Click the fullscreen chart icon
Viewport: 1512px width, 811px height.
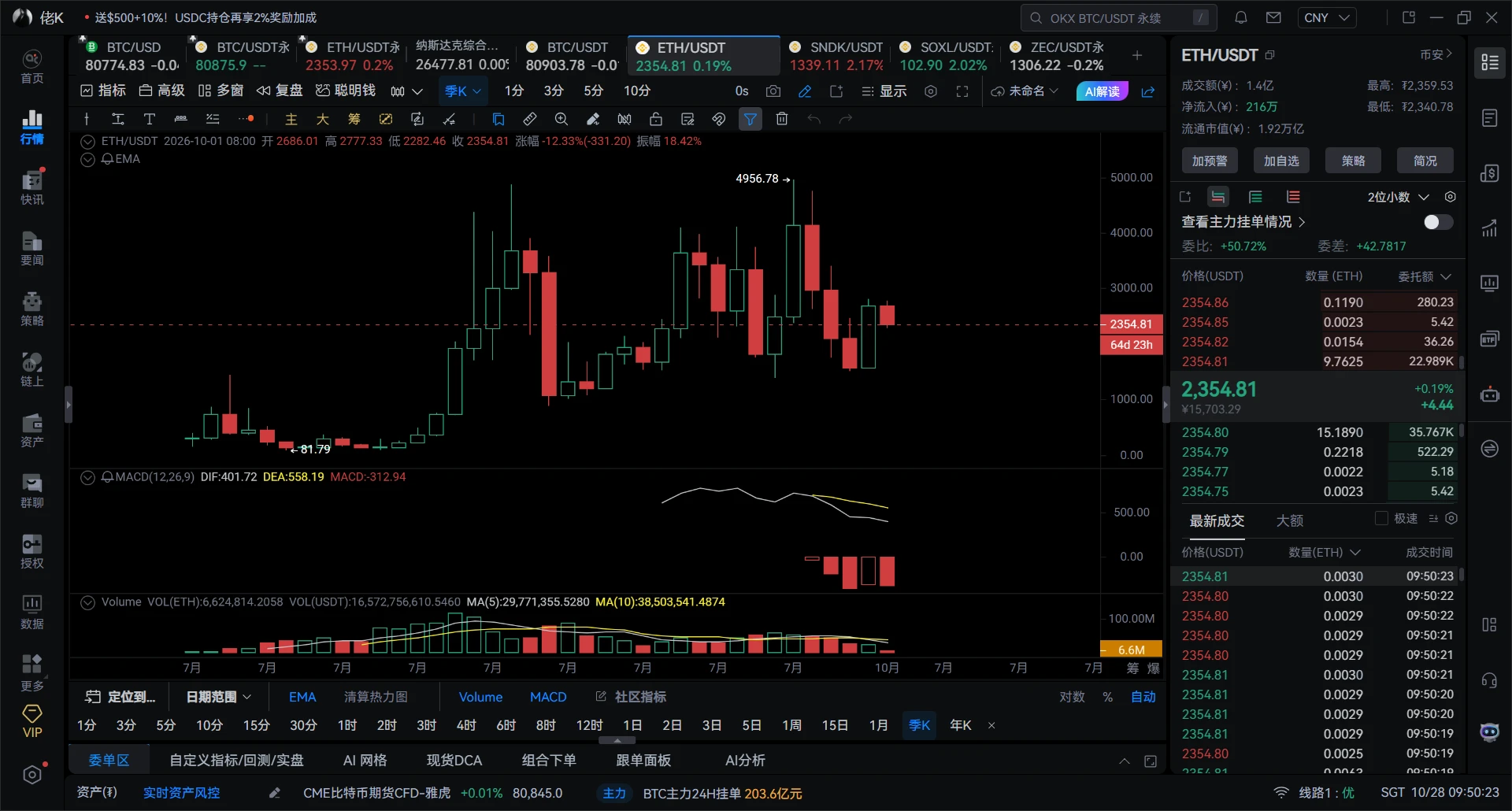962,91
